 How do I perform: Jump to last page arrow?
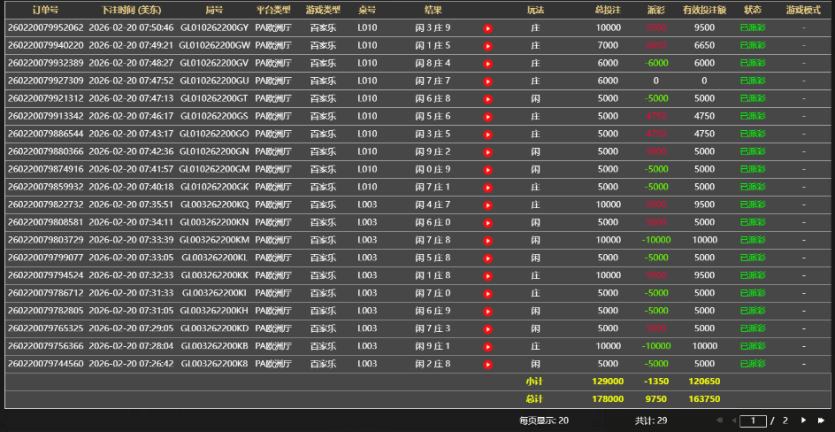tap(821, 421)
